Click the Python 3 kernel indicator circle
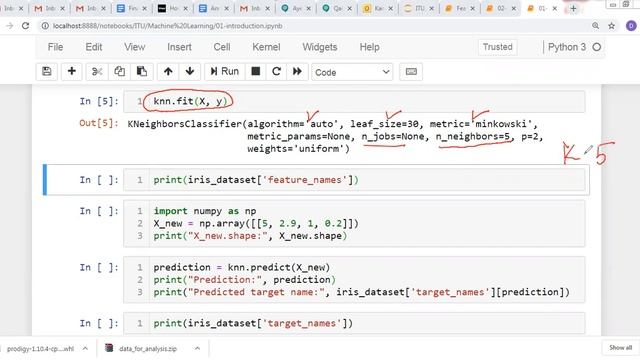 tap(597, 47)
